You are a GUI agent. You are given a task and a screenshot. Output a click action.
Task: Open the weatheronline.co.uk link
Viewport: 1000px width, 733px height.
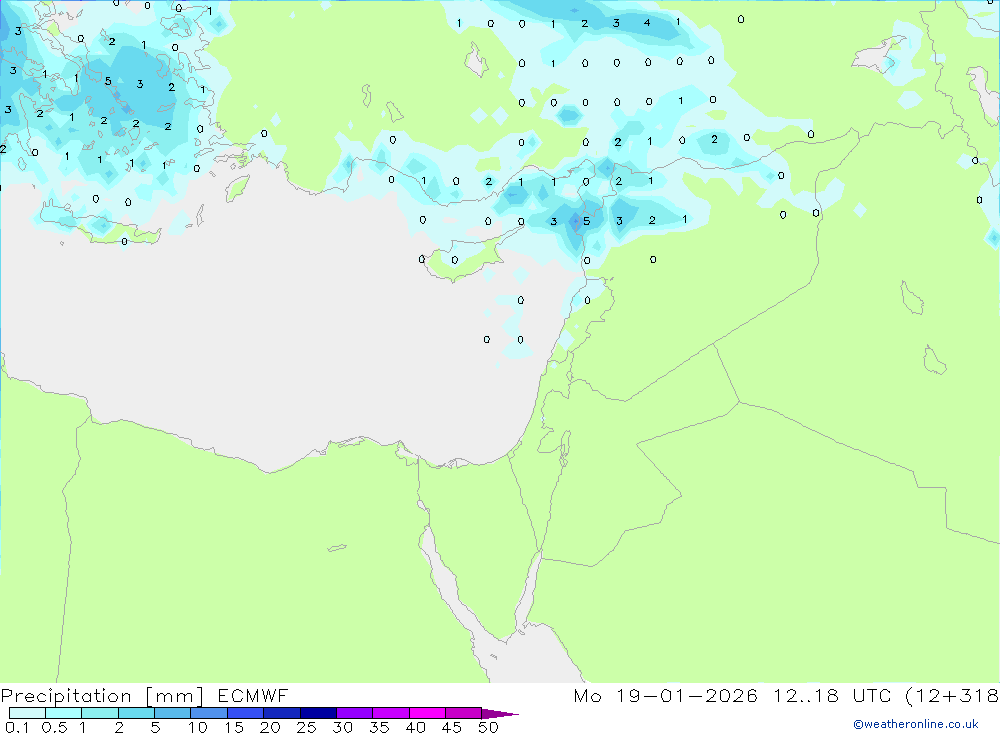[x=916, y=724]
